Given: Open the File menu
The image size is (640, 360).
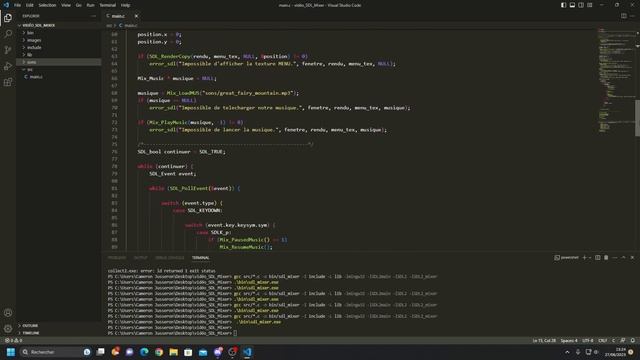Looking at the screenshot, I should pyautogui.click(x=17, y=5).
